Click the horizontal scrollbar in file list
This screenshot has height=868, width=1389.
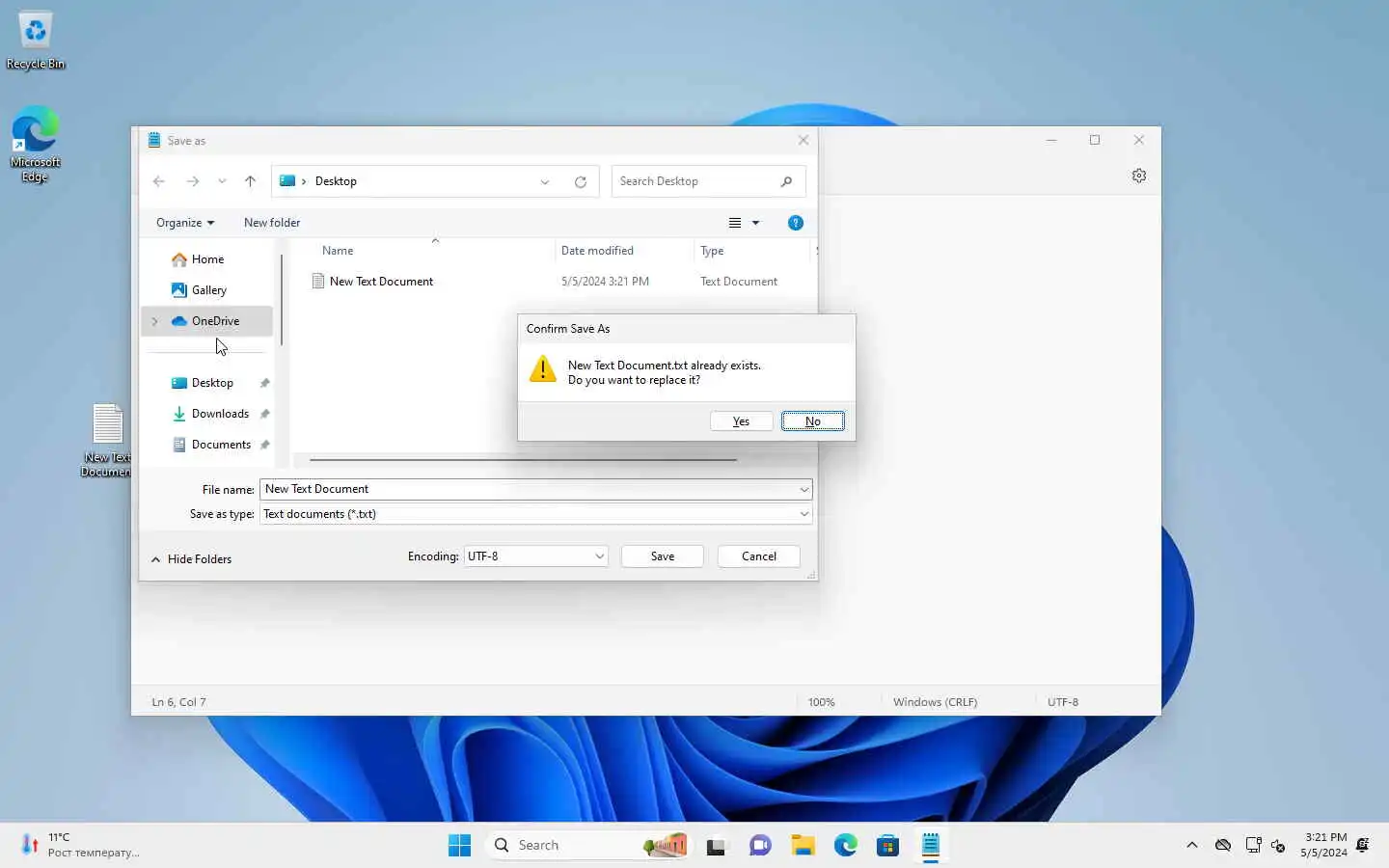[523, 460]
